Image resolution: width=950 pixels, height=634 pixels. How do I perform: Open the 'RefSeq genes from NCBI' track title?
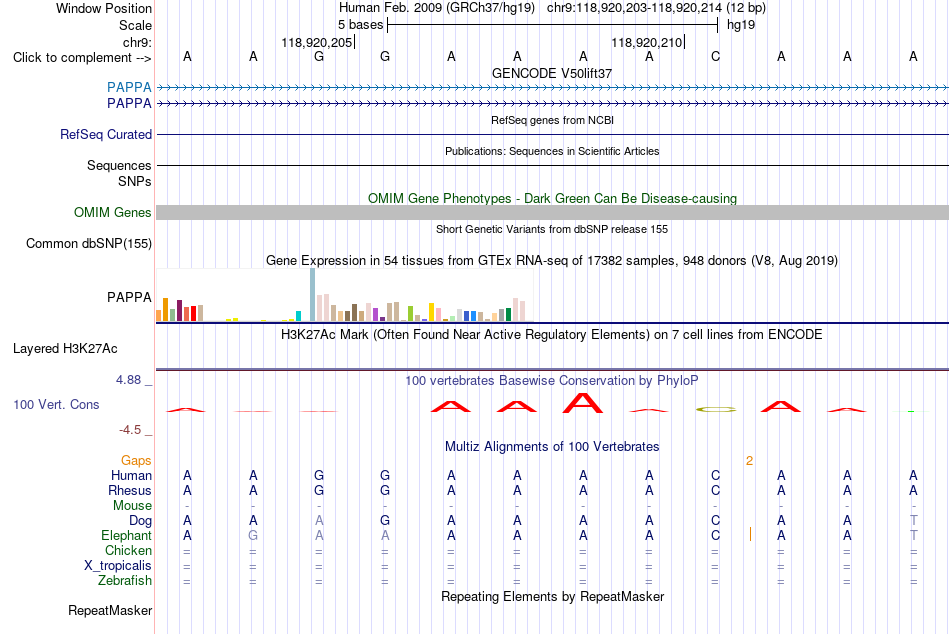tap(552, 120)
